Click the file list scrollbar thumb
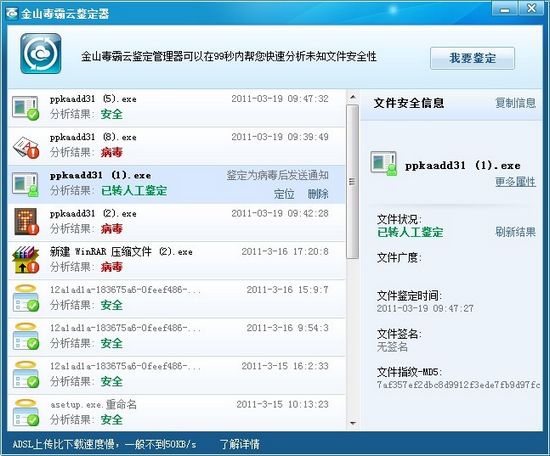Image resolution: width=550 pixels, height=456 pixels. coord(353,181)
